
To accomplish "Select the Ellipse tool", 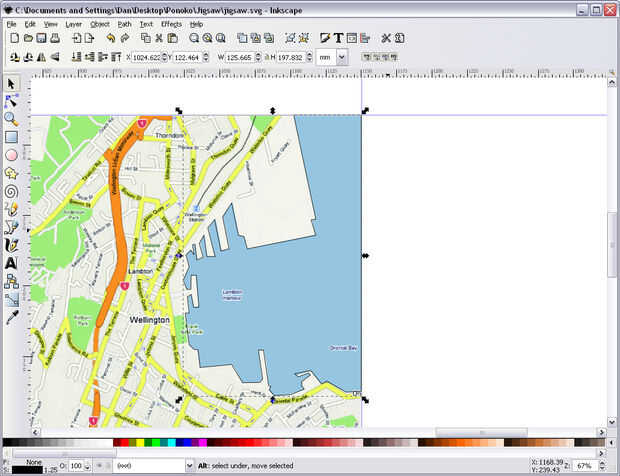I will point(11,155).
